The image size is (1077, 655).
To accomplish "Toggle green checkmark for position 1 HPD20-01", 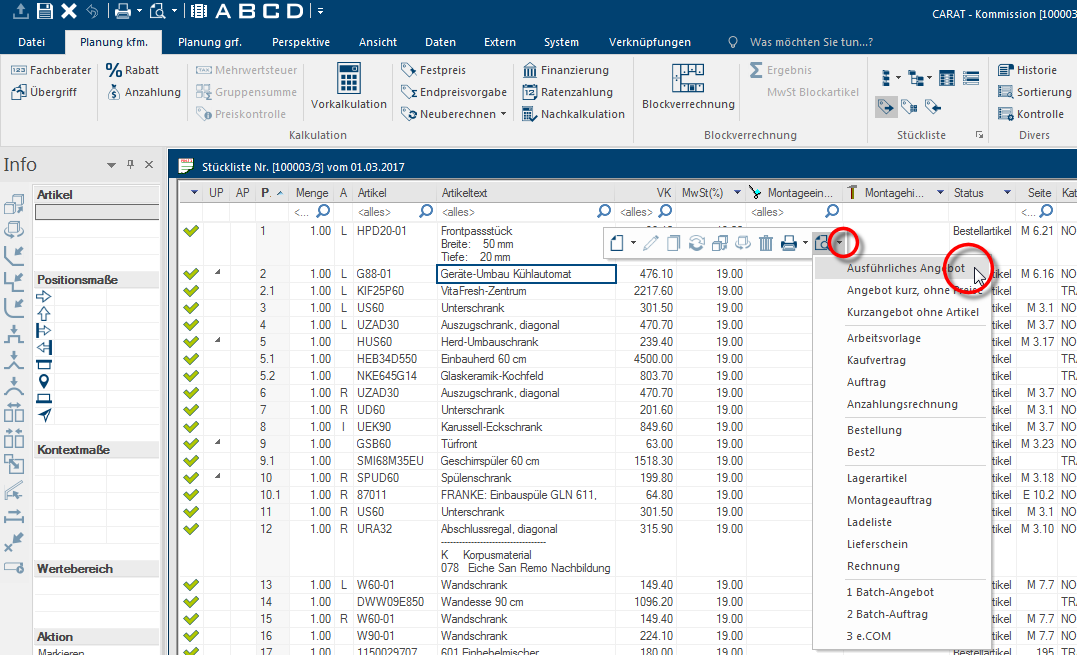I will point(192,232).
